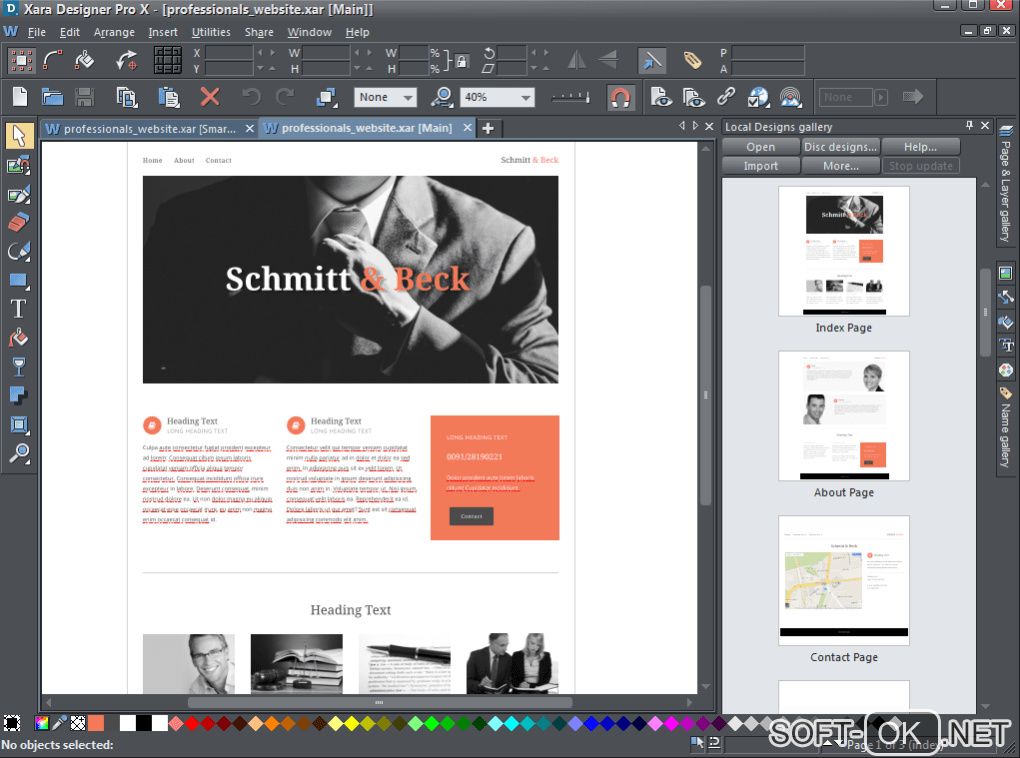Select the Bevel tool

(x=18, y=425)
